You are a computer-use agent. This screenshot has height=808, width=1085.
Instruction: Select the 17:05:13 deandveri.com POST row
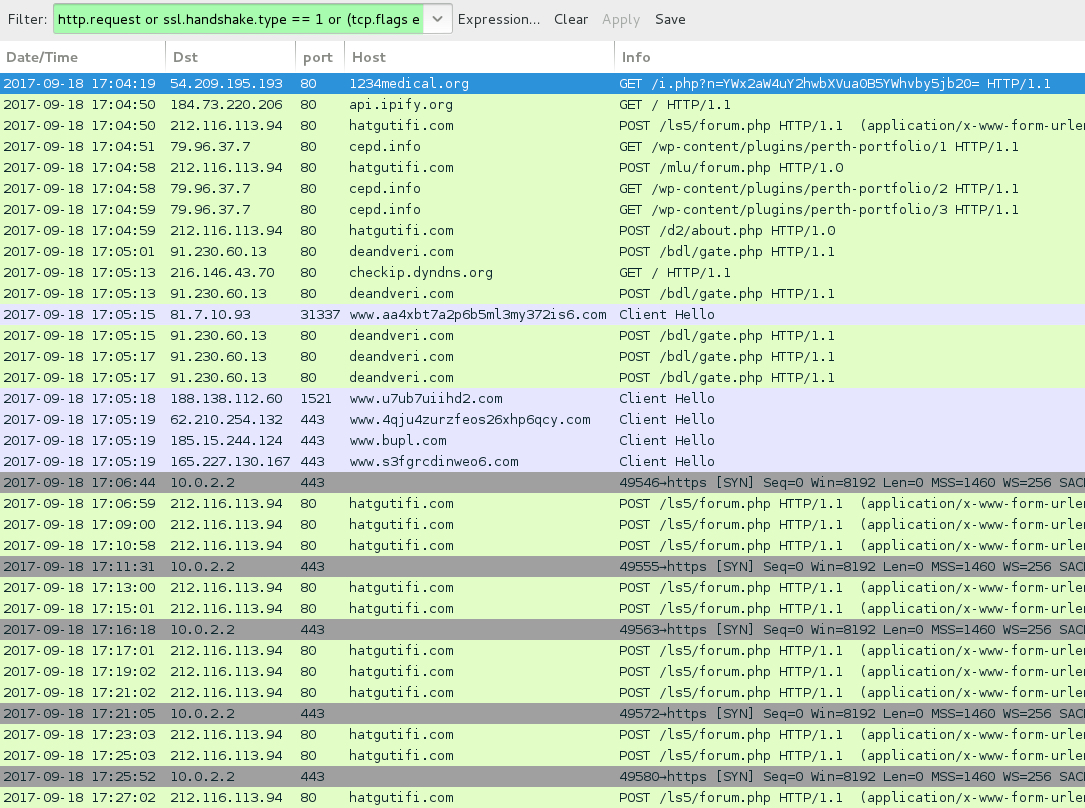tap(542, 293)
